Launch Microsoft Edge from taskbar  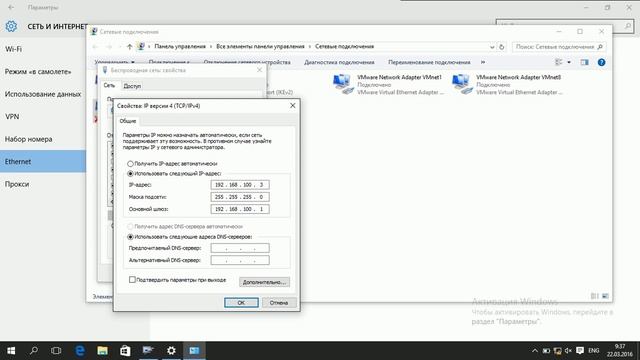tap(80, 351)
